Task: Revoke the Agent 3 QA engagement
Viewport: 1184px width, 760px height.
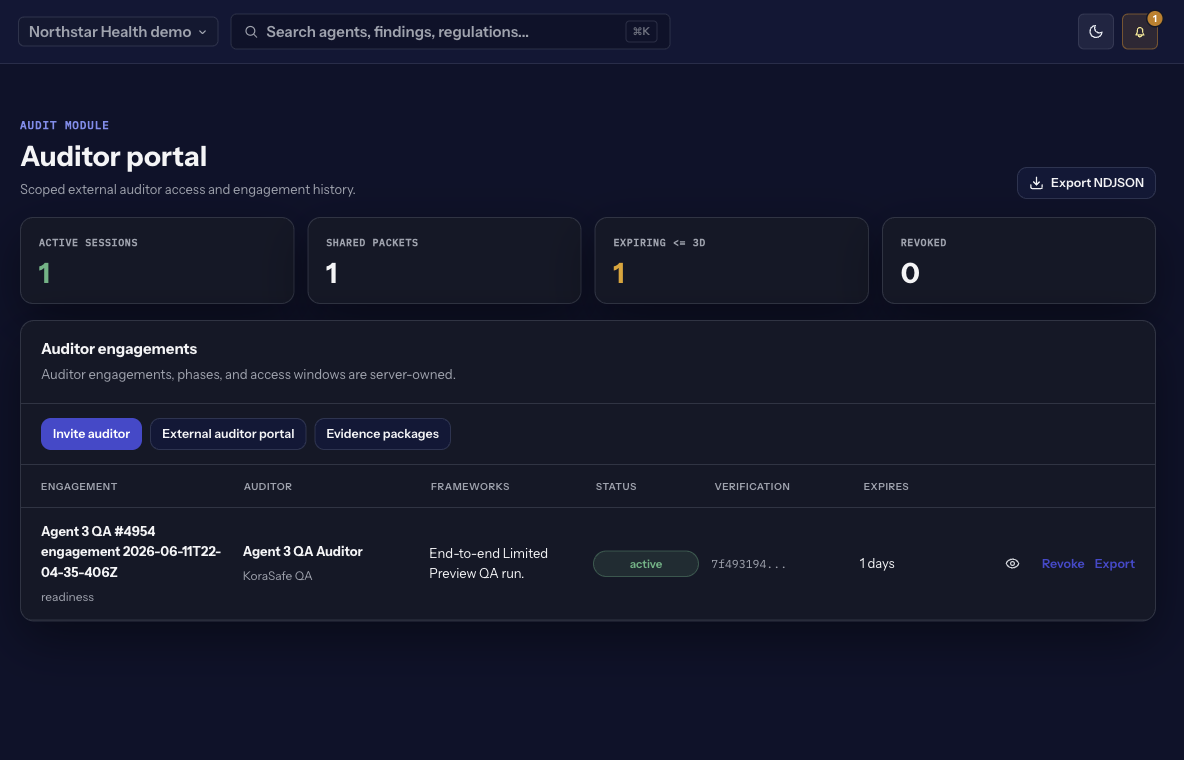Action: click(x=1062, y=564)
